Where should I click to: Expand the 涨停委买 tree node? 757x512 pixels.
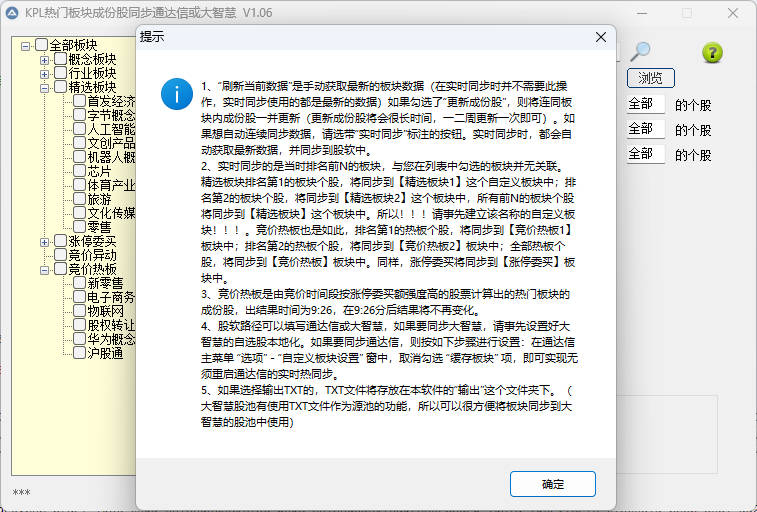pos(44,241)
